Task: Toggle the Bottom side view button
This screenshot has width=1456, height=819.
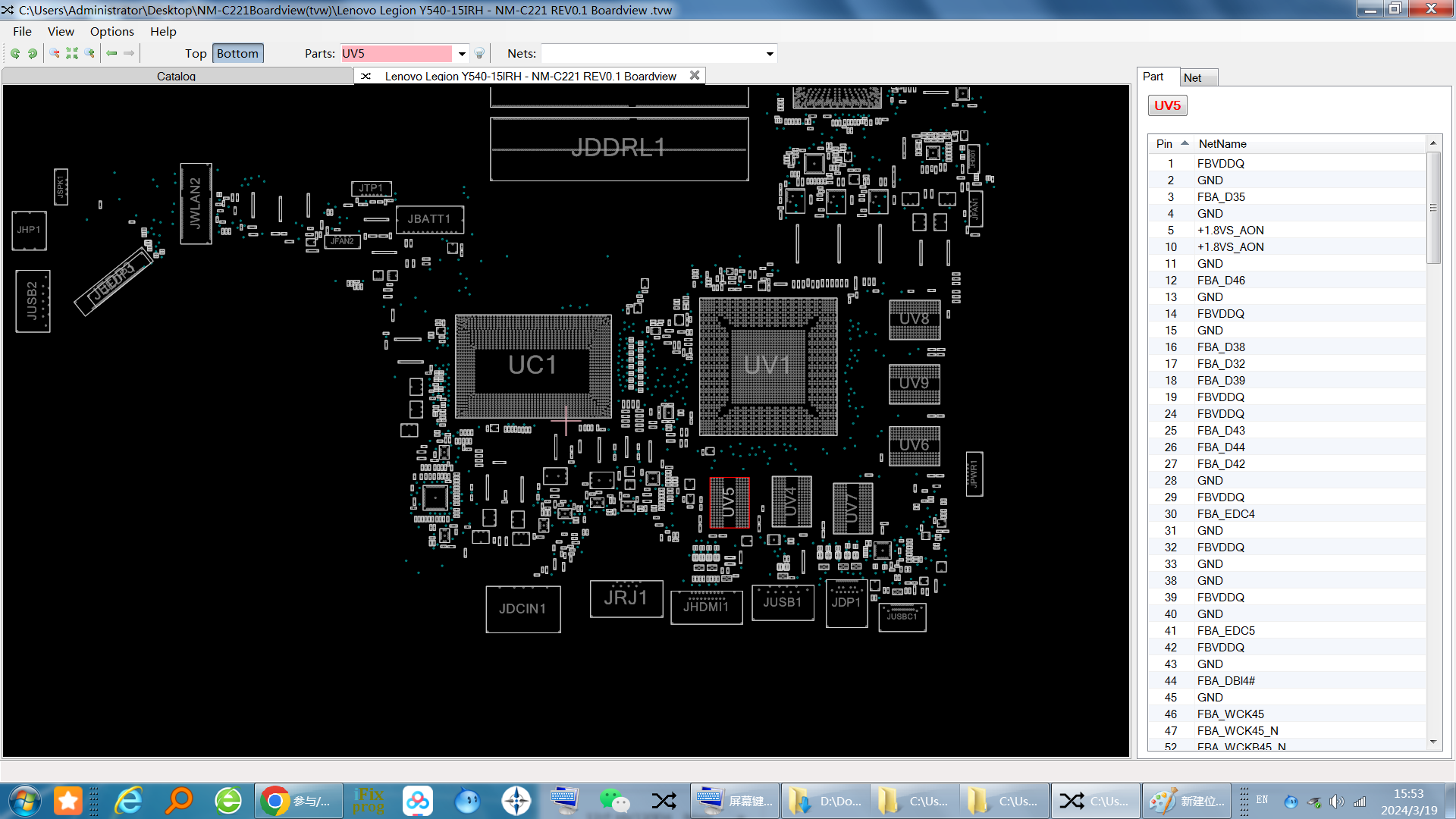Action: pyautogui.click(x=237, y=53)
